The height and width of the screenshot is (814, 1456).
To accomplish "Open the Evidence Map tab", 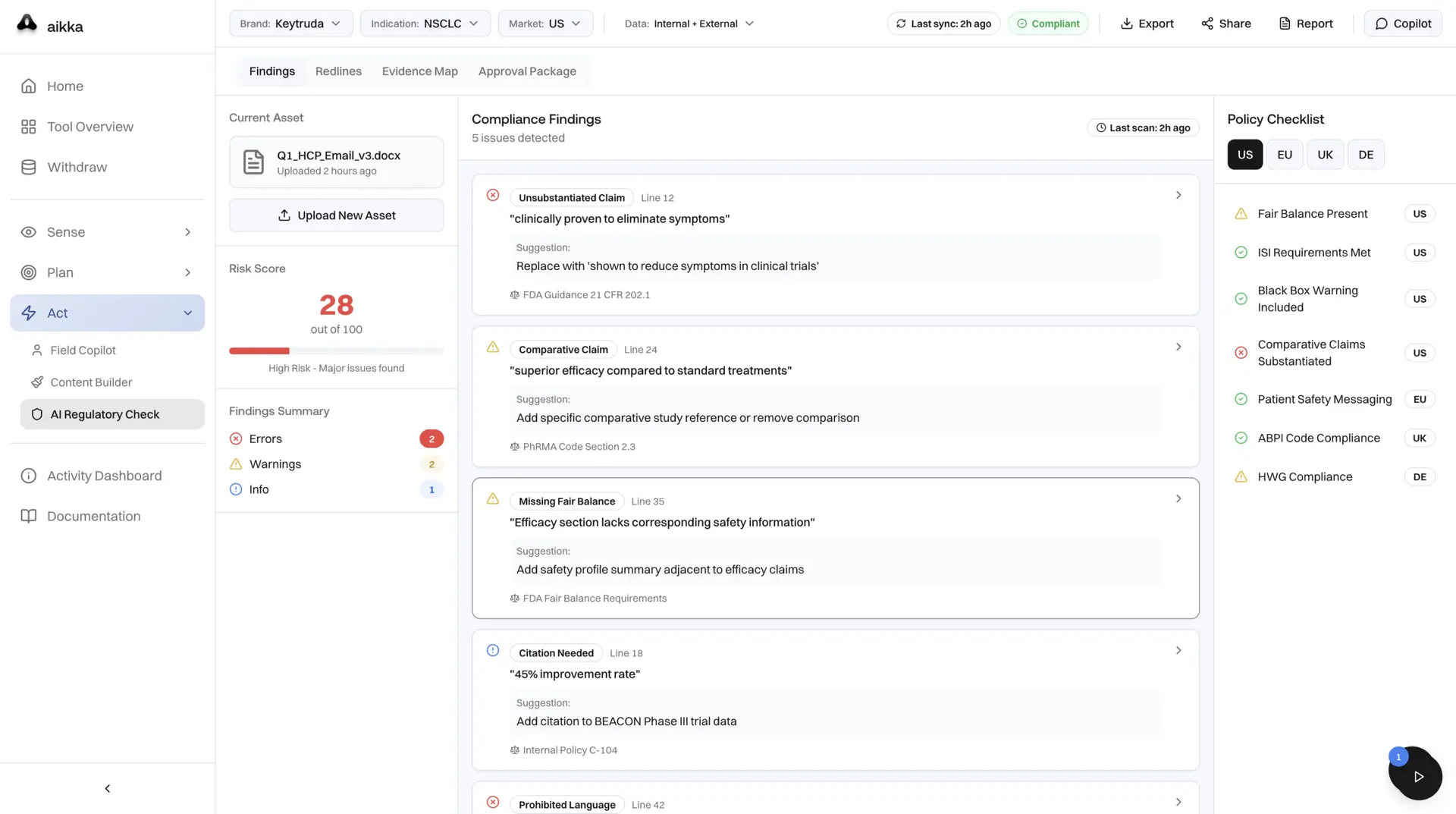I will click(419, 71).
